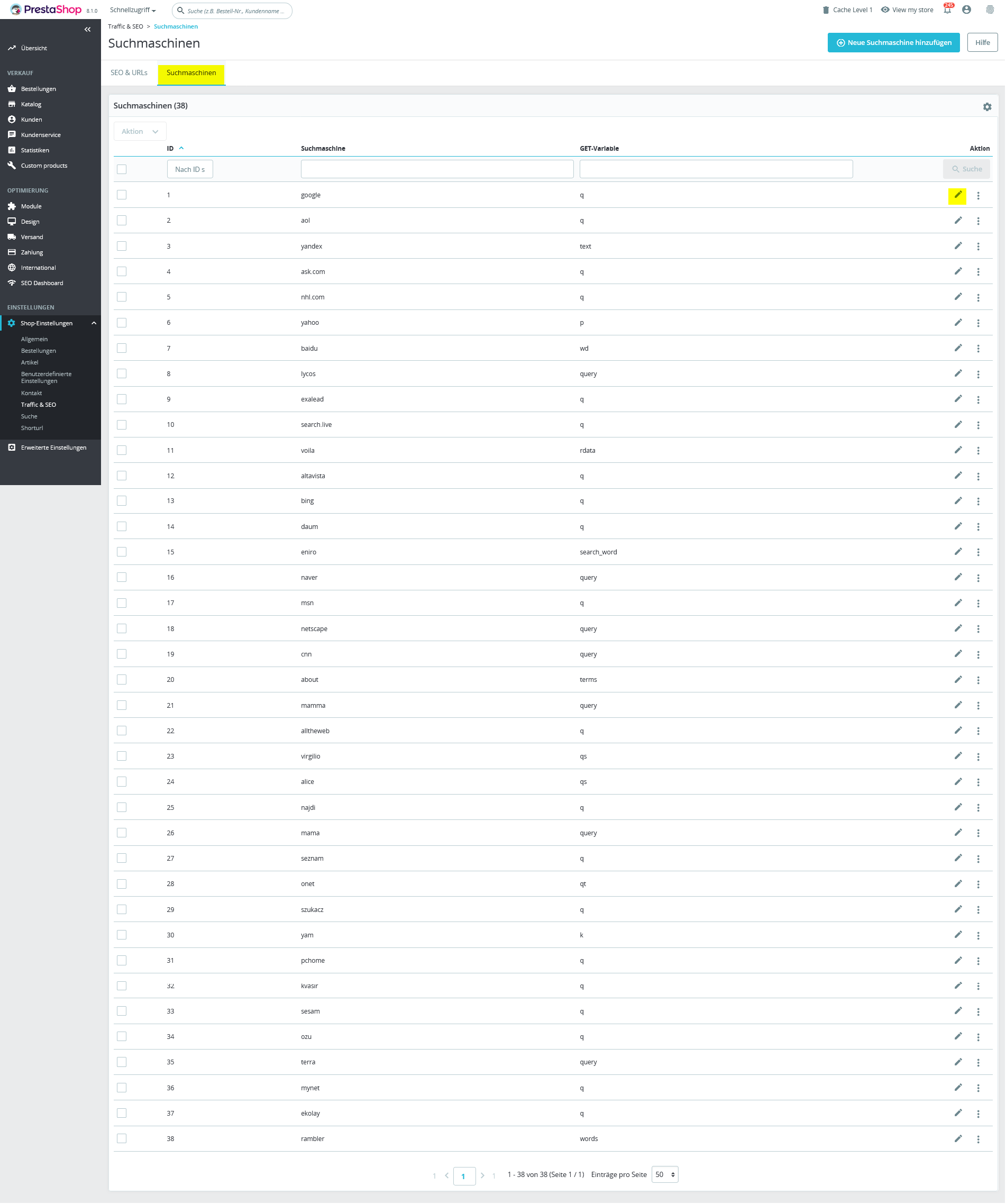Open the Shorturl submenu item
The width and height of the screenshot is (1006, 1204).
[x=32, y=428]
